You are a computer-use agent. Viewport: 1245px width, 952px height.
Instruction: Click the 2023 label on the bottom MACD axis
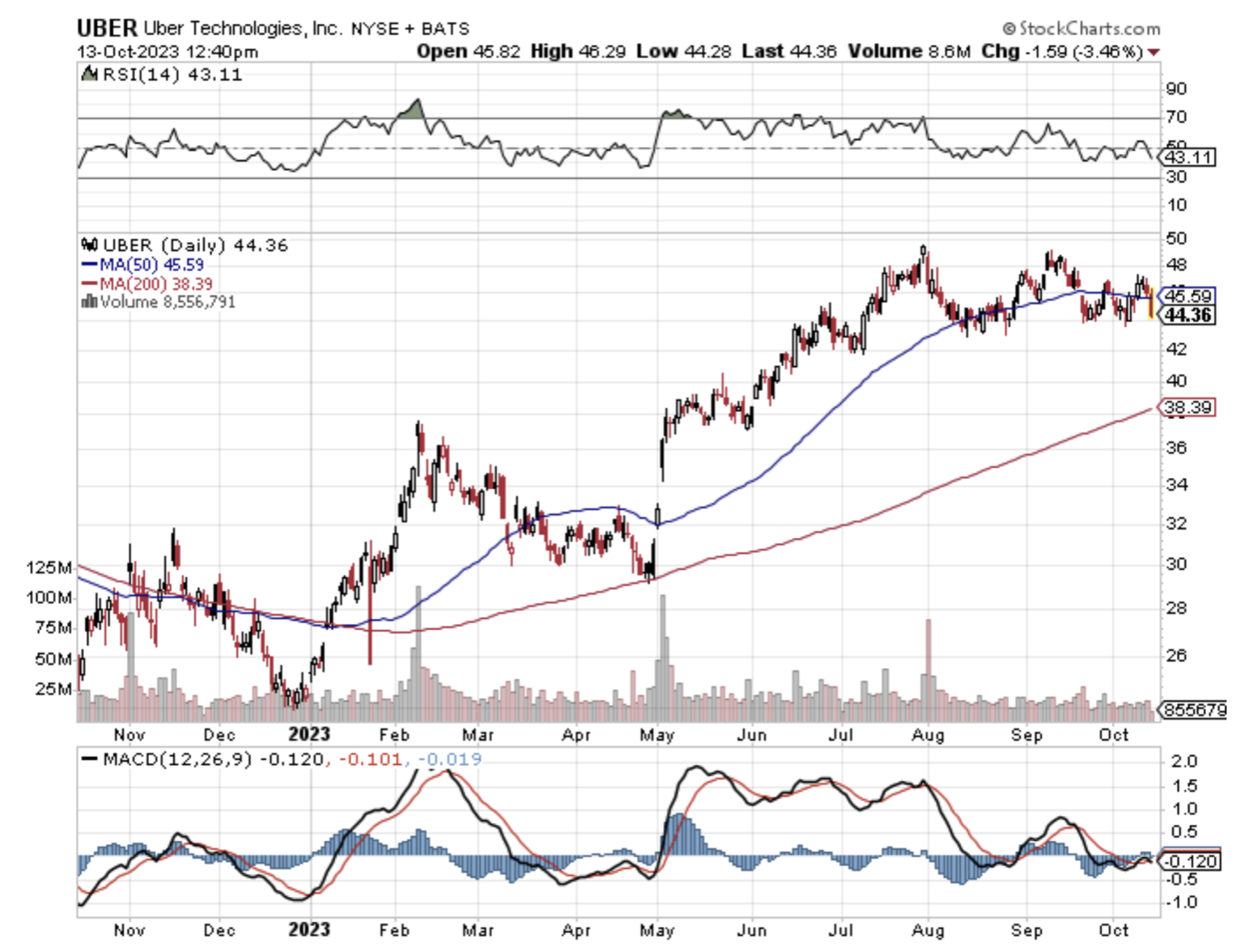click(308, 929)
